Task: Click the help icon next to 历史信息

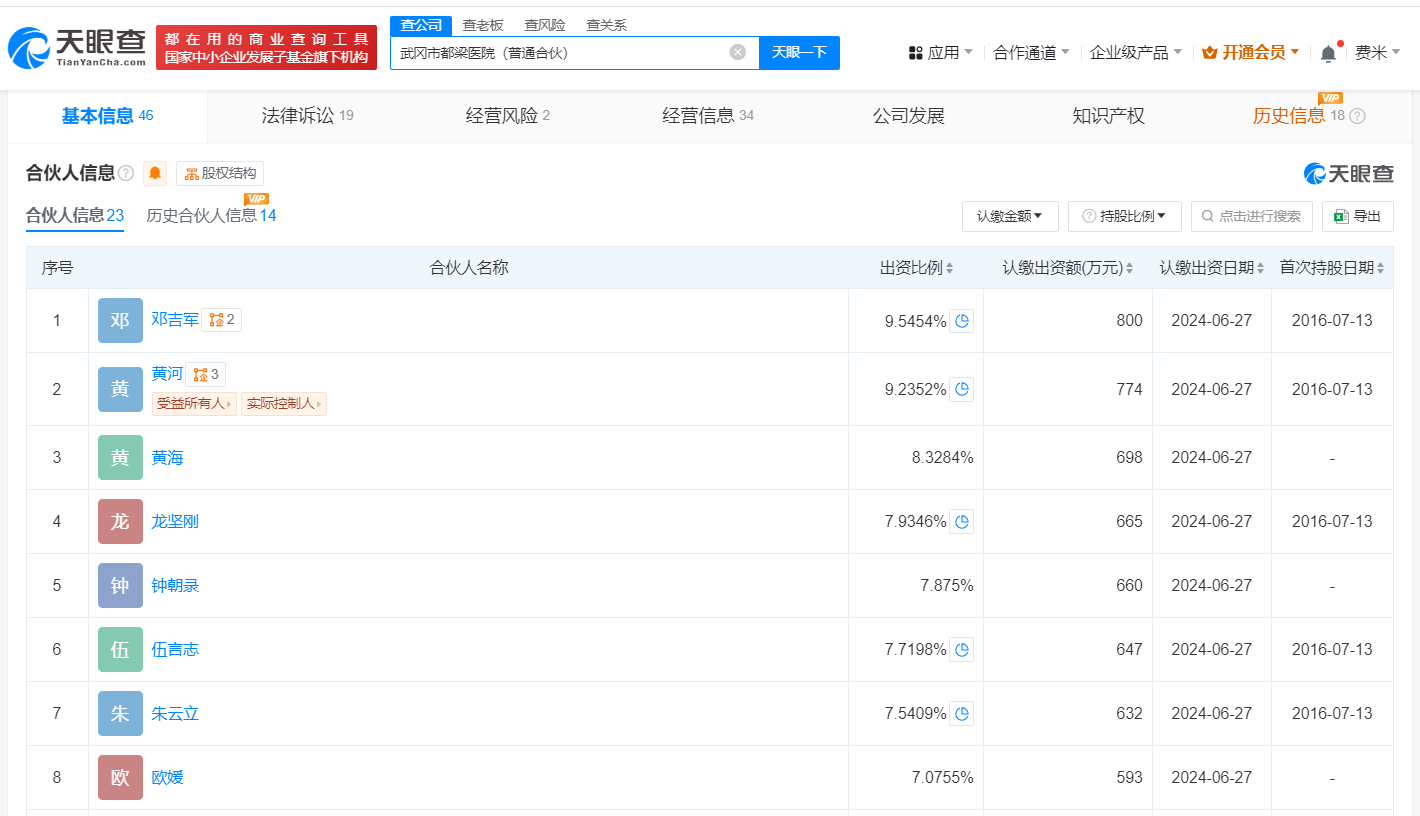Action: pos(1357,116)
